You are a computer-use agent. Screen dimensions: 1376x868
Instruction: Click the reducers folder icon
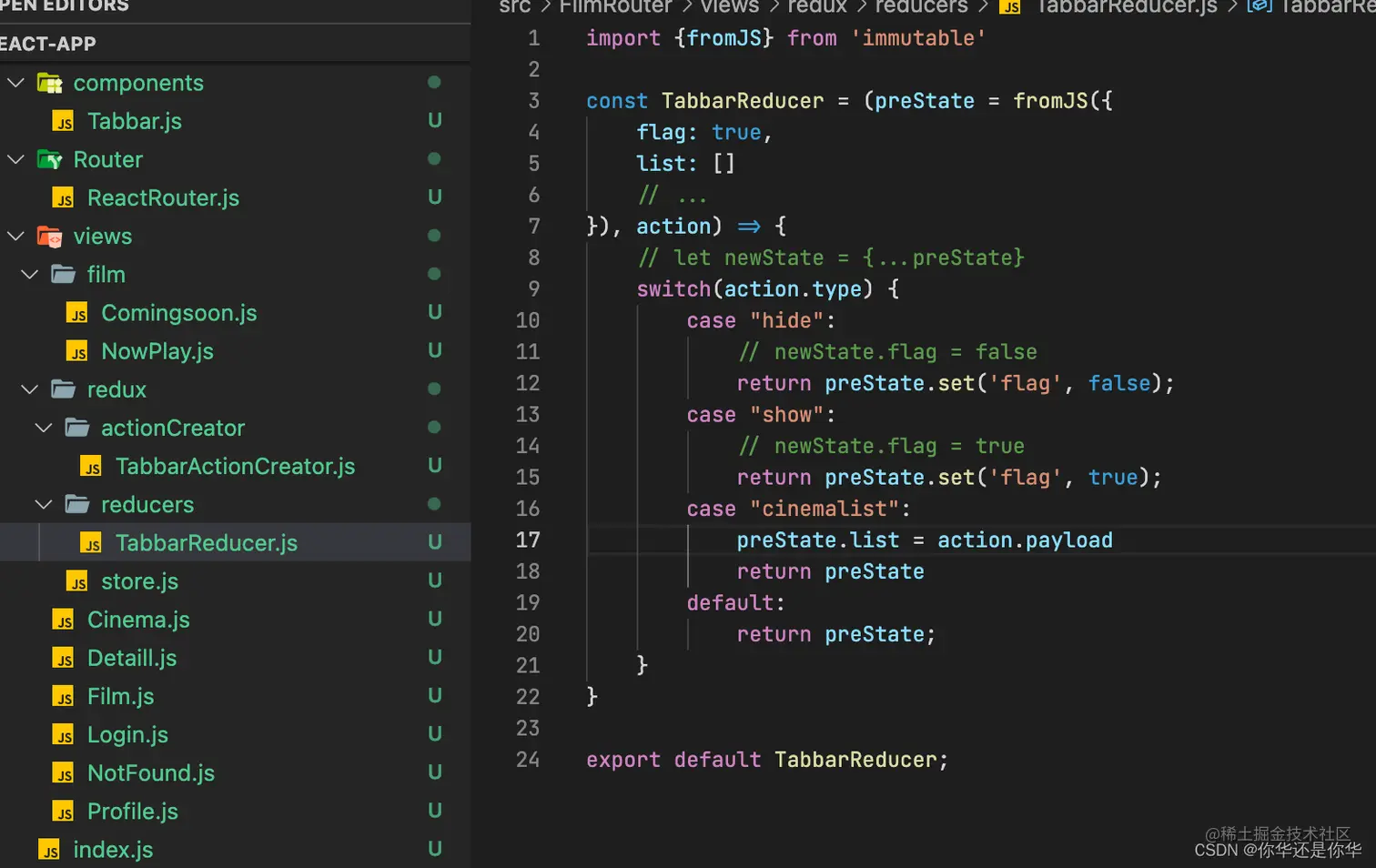(77, 504)
